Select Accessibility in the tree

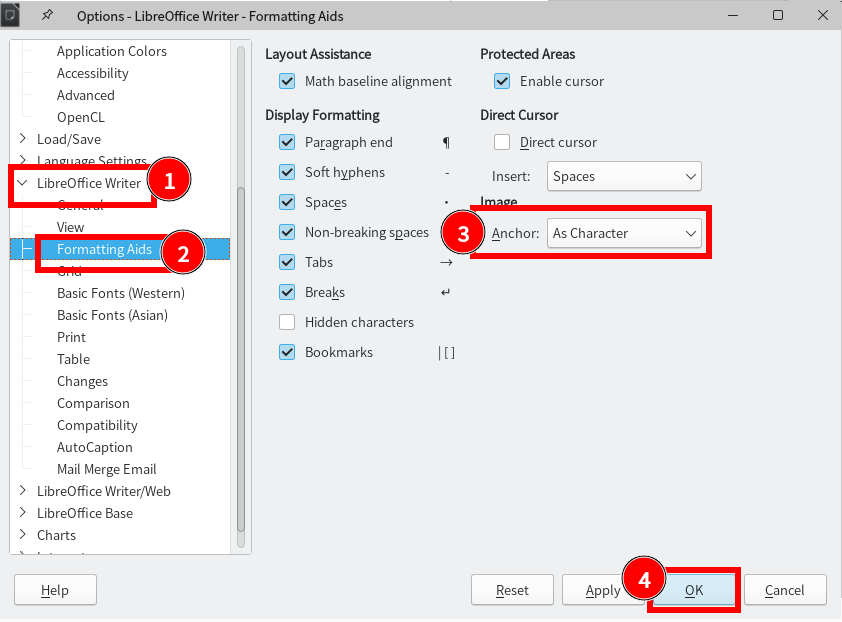[x=93, y=74]
